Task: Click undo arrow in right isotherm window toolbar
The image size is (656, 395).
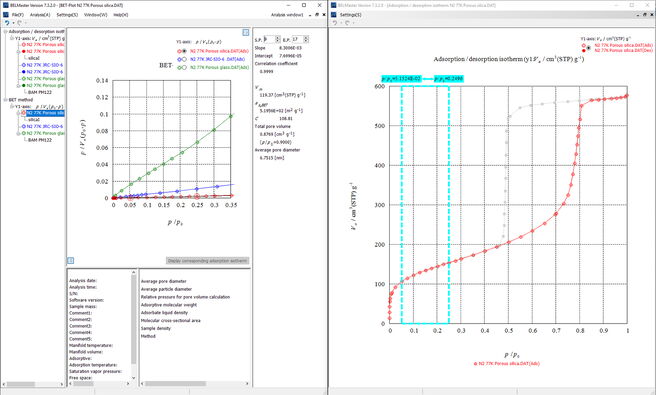Action: click(335, 23)
